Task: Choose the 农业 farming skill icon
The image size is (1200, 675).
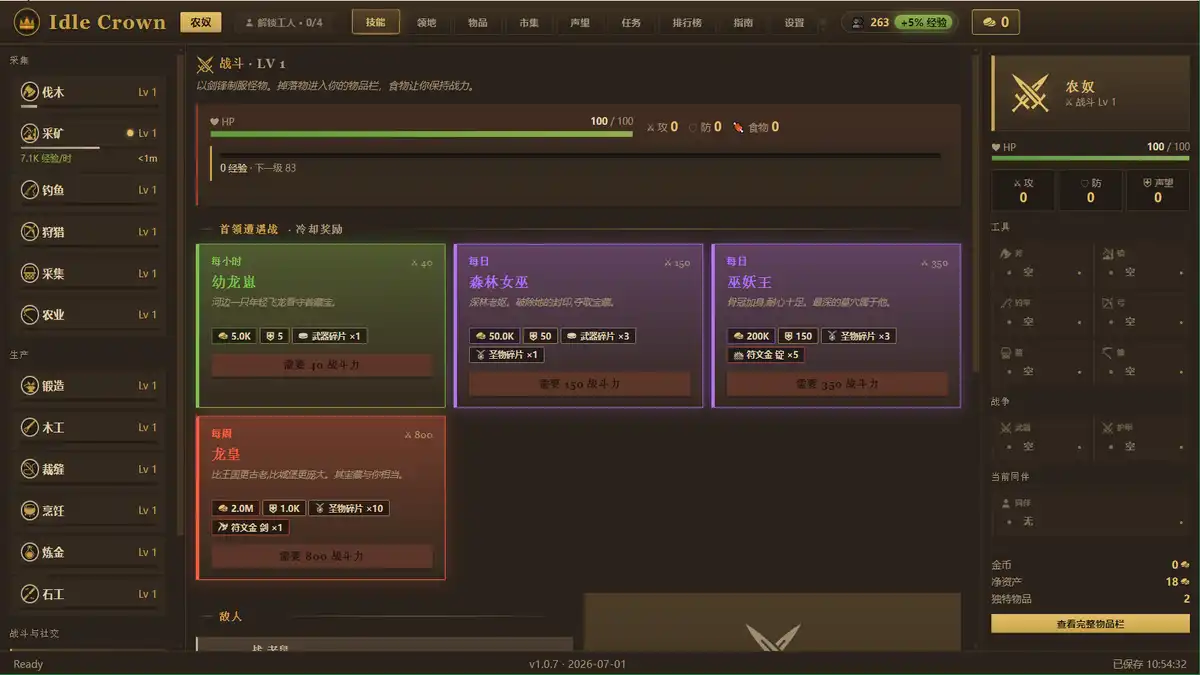Action: [x=29, y=315]
